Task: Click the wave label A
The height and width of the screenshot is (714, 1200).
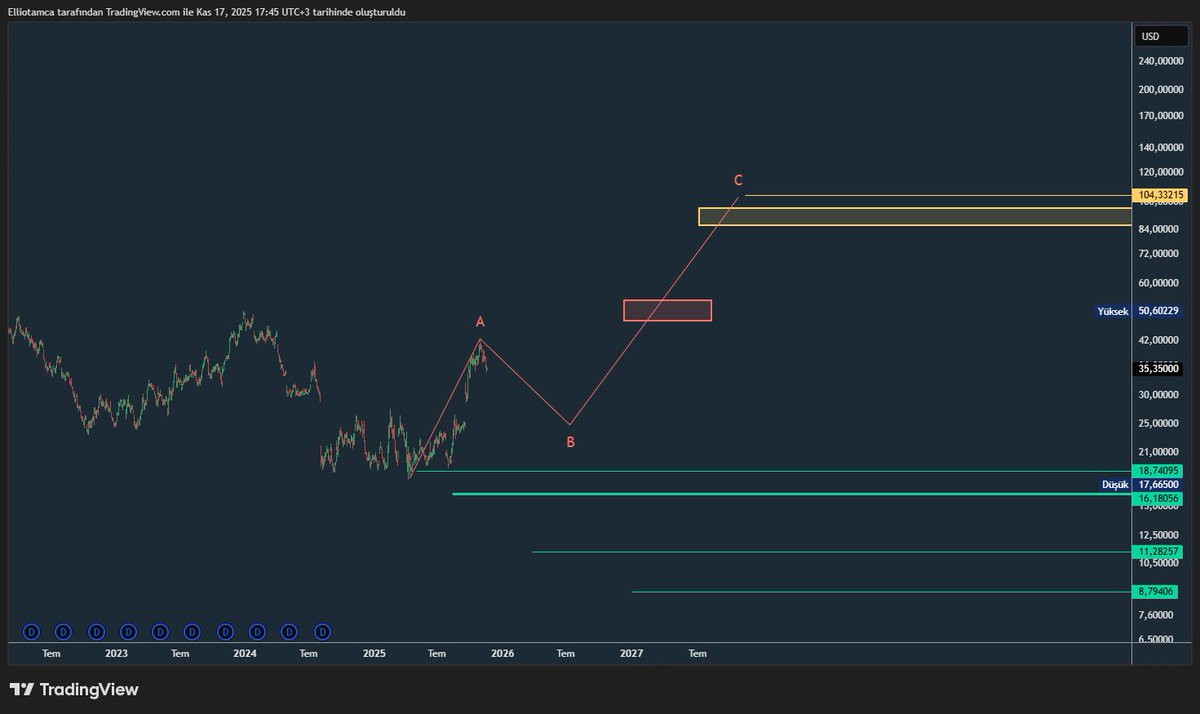Action: (480, 322)
